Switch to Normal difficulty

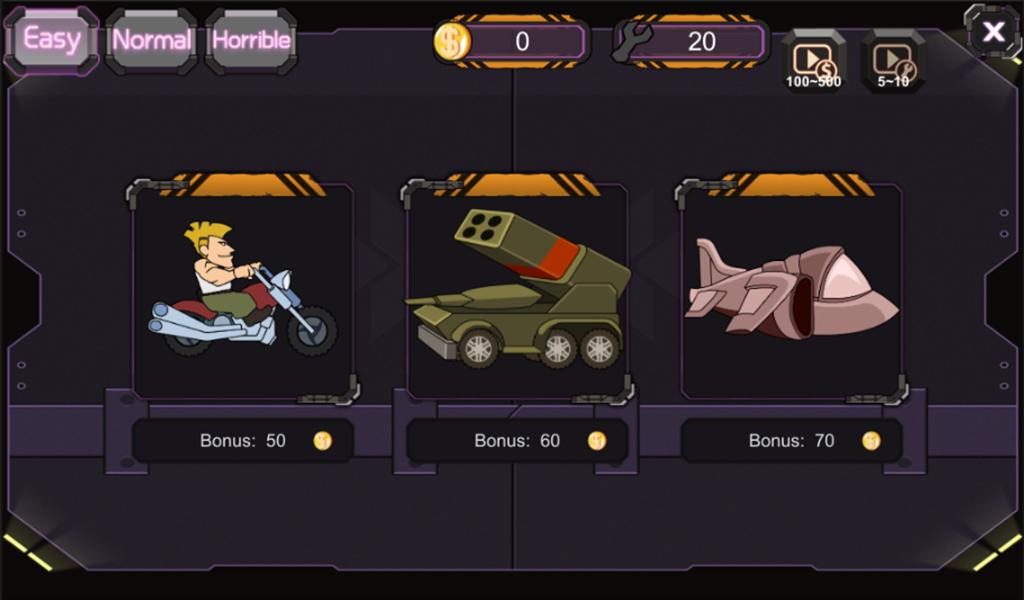[x=152, y=41]
